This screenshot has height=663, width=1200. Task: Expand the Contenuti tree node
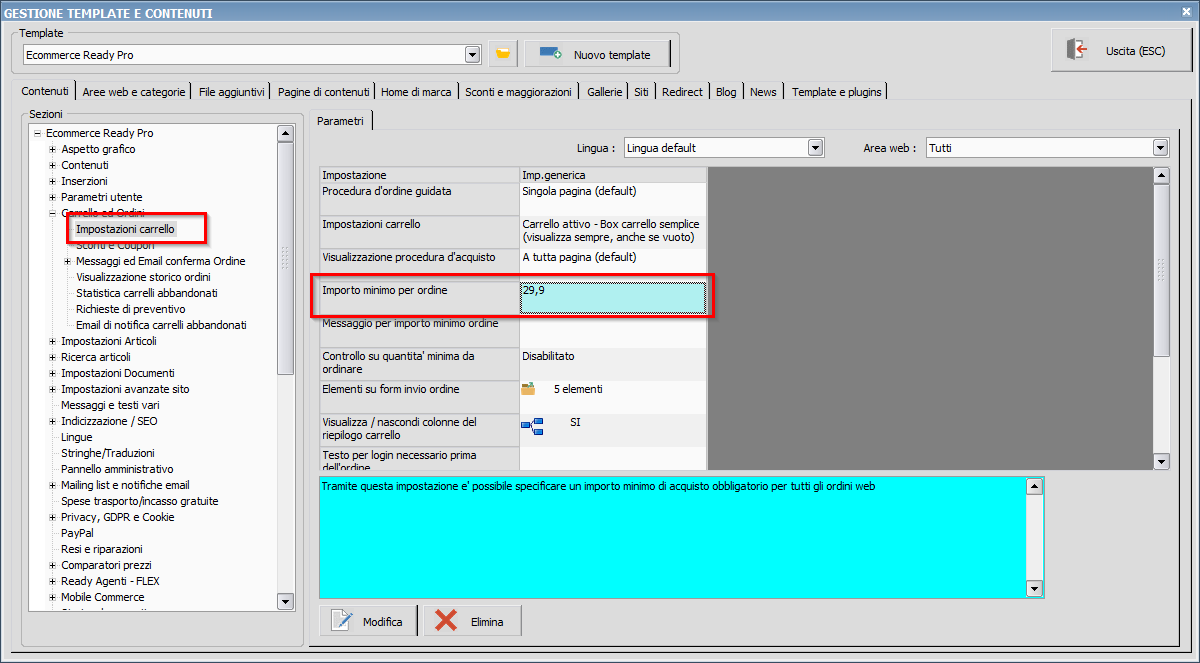coord(52,165)
